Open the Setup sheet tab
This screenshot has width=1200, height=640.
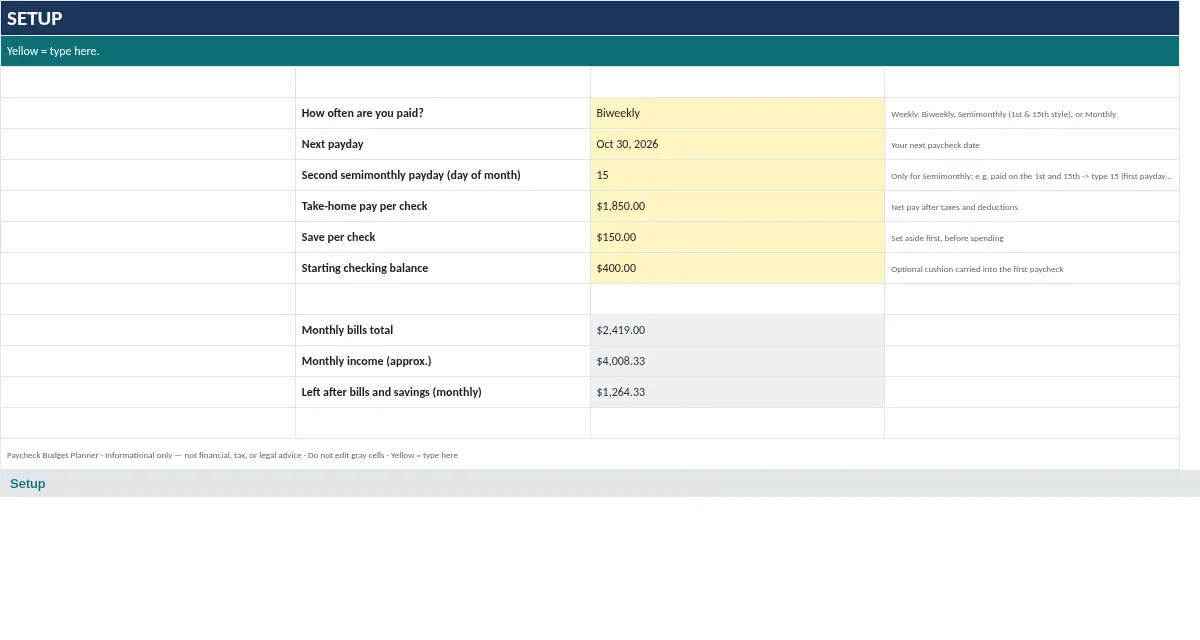tap(28, 484)
